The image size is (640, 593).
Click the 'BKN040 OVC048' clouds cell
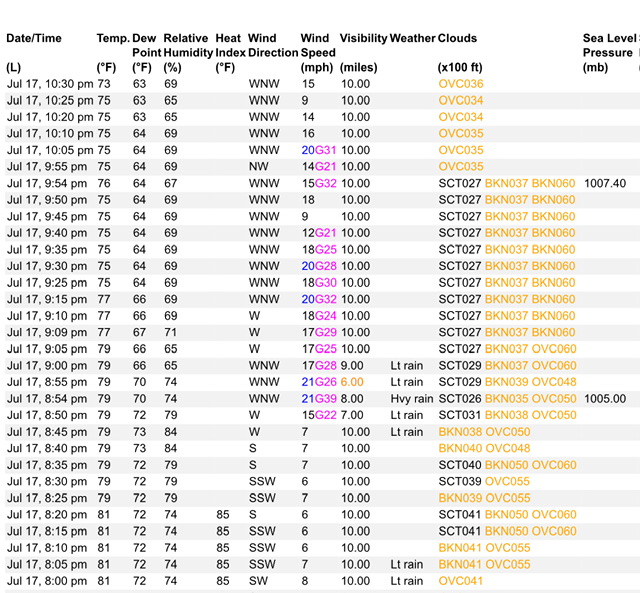pos(484,448)
